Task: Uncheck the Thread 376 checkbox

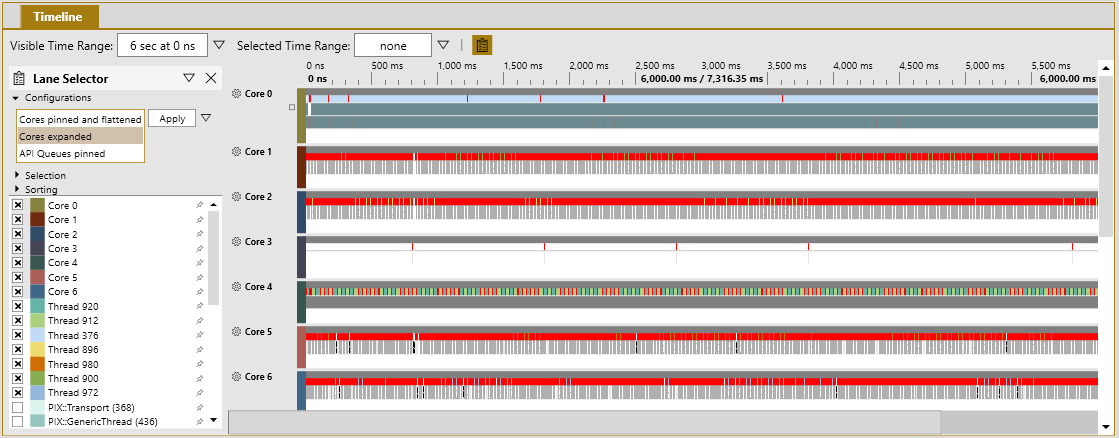Action: point(18,335)
